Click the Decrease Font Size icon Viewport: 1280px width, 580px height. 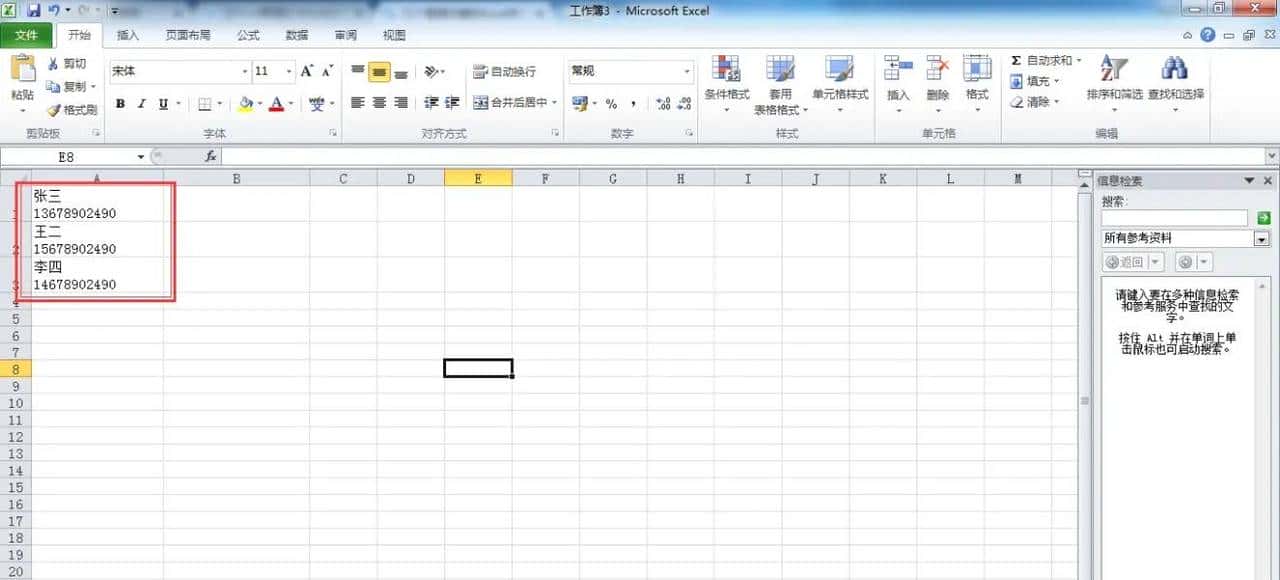327,71
